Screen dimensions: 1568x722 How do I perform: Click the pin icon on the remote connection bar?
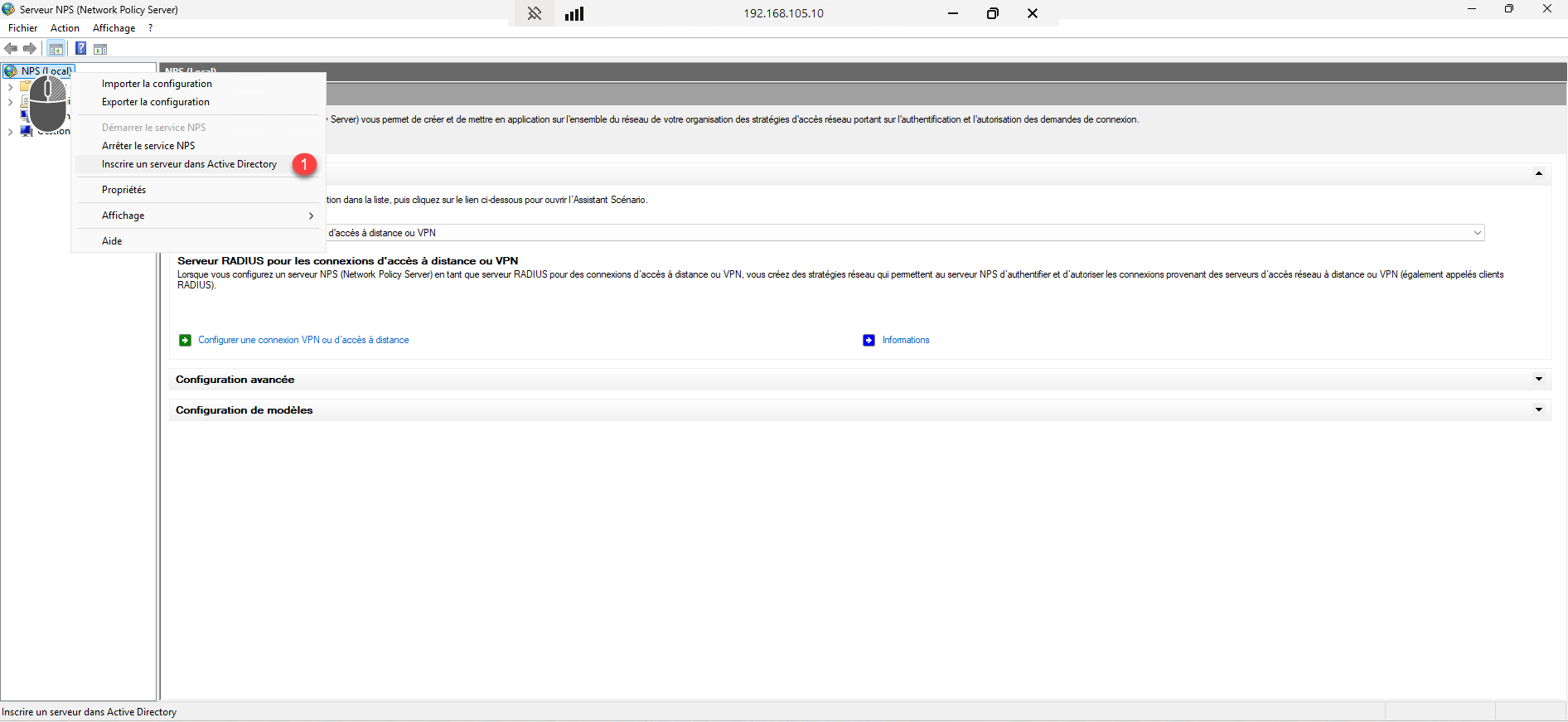tap(535, 13)
